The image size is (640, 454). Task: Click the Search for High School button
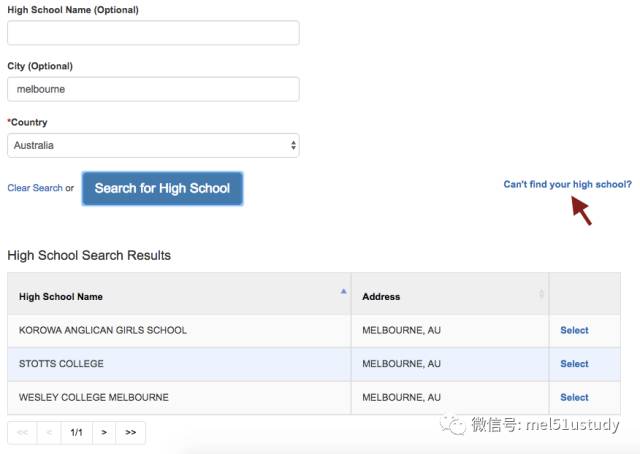[162, 188]
